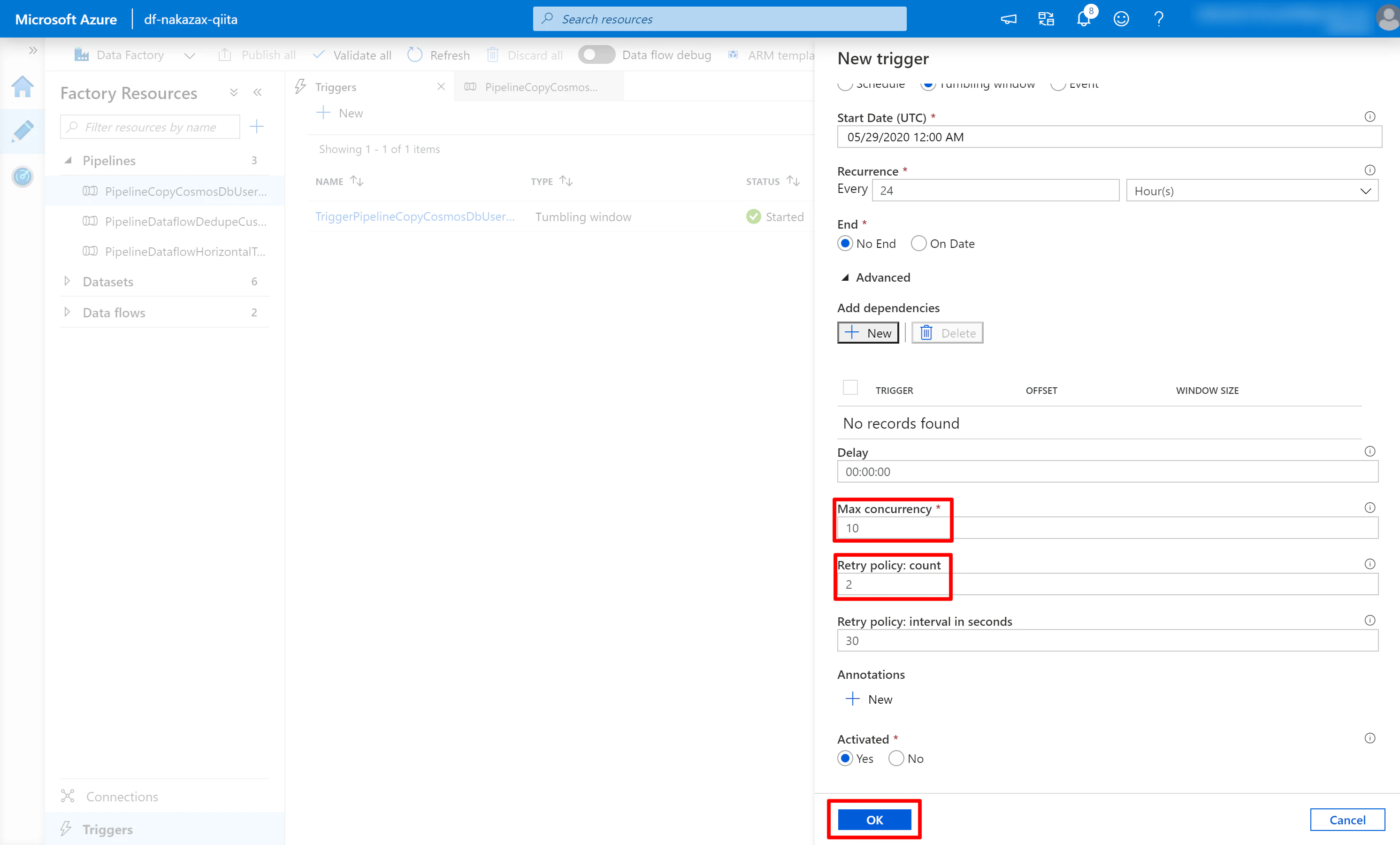Open the Monitor gauge icon
Viewport: 1400px width, 845px height.
[23, 176]
